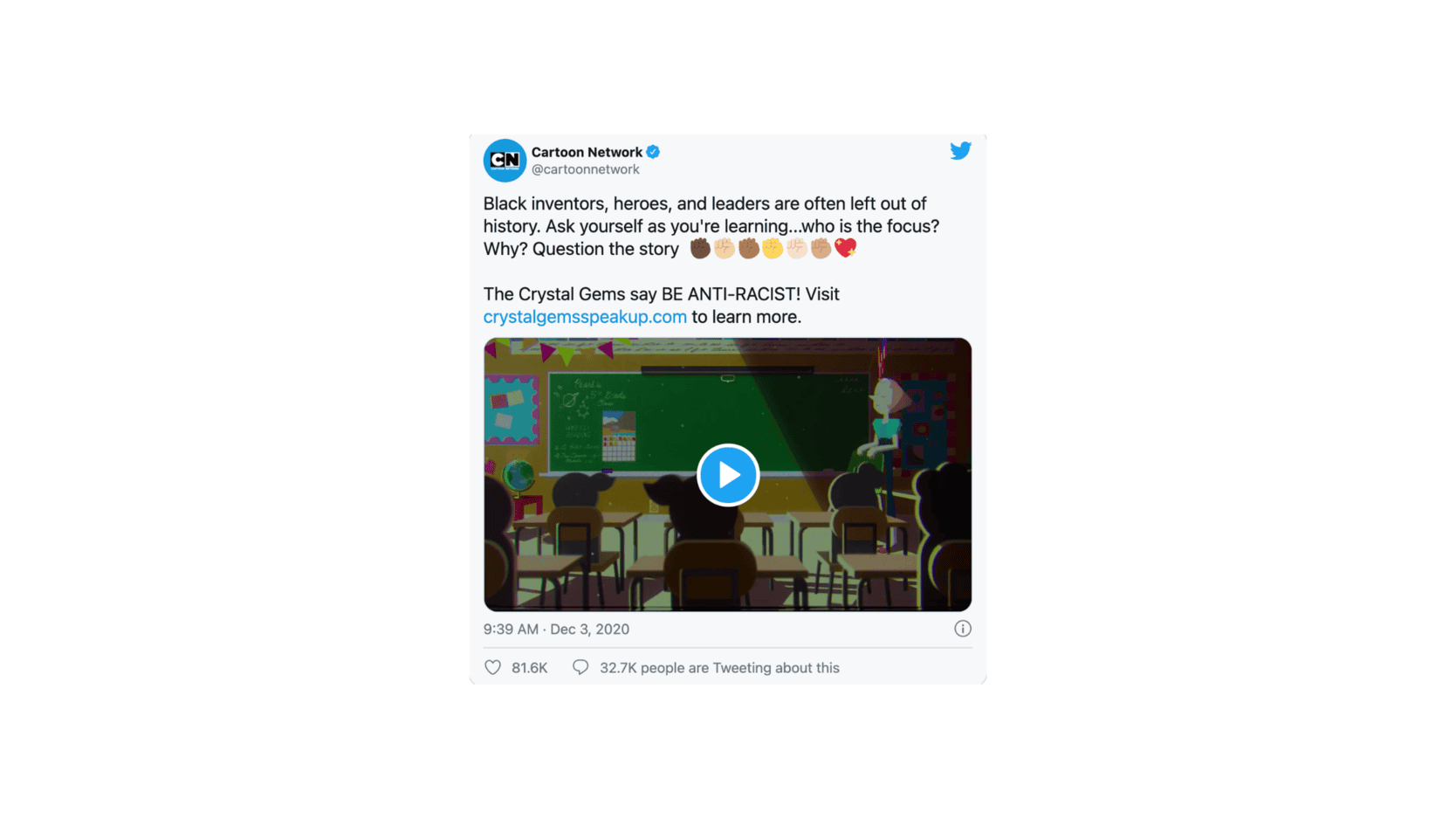The width and height of the screenshot is (1456, 819).
Task: Click the Cartoon Network display name
Action: (x=587, y=152)
